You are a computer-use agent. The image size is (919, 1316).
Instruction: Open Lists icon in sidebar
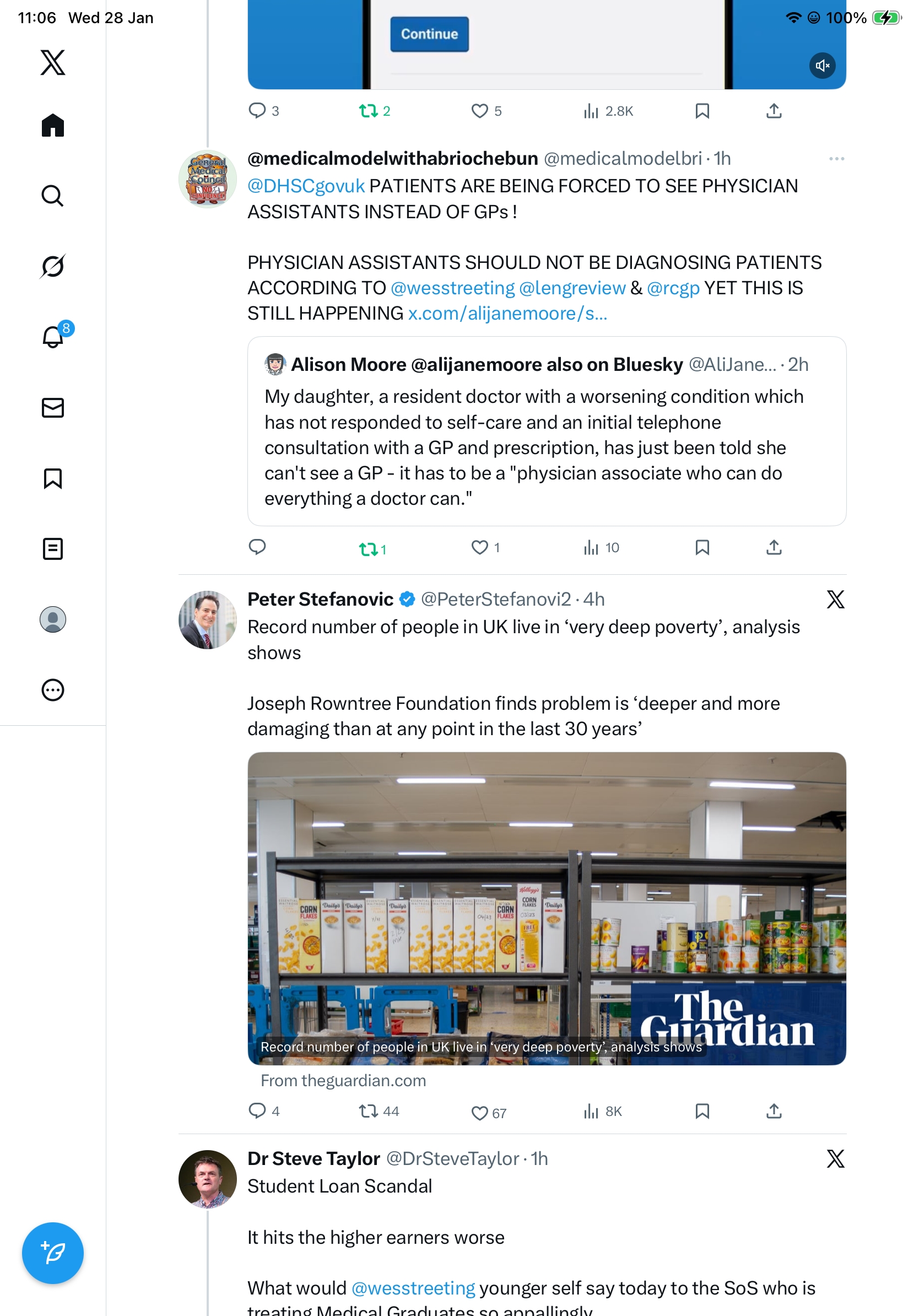click(x=53, y=548)
